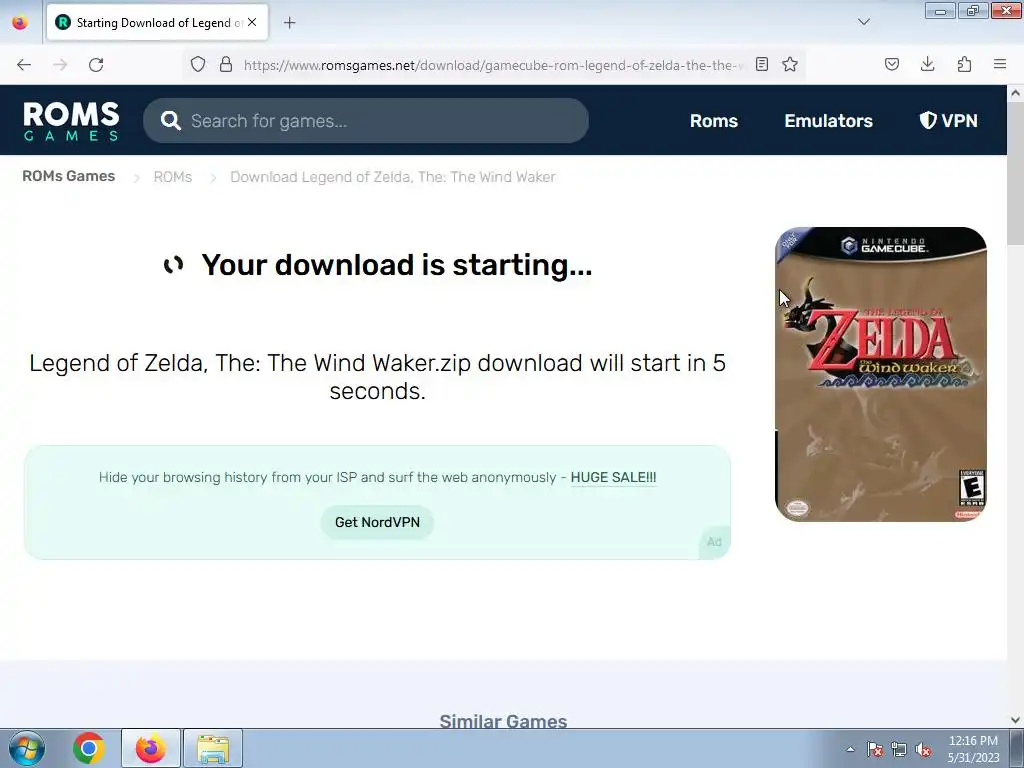Focus the Search for games field
The width and height of the screenshot is (1024, 768).
point(366,121)
